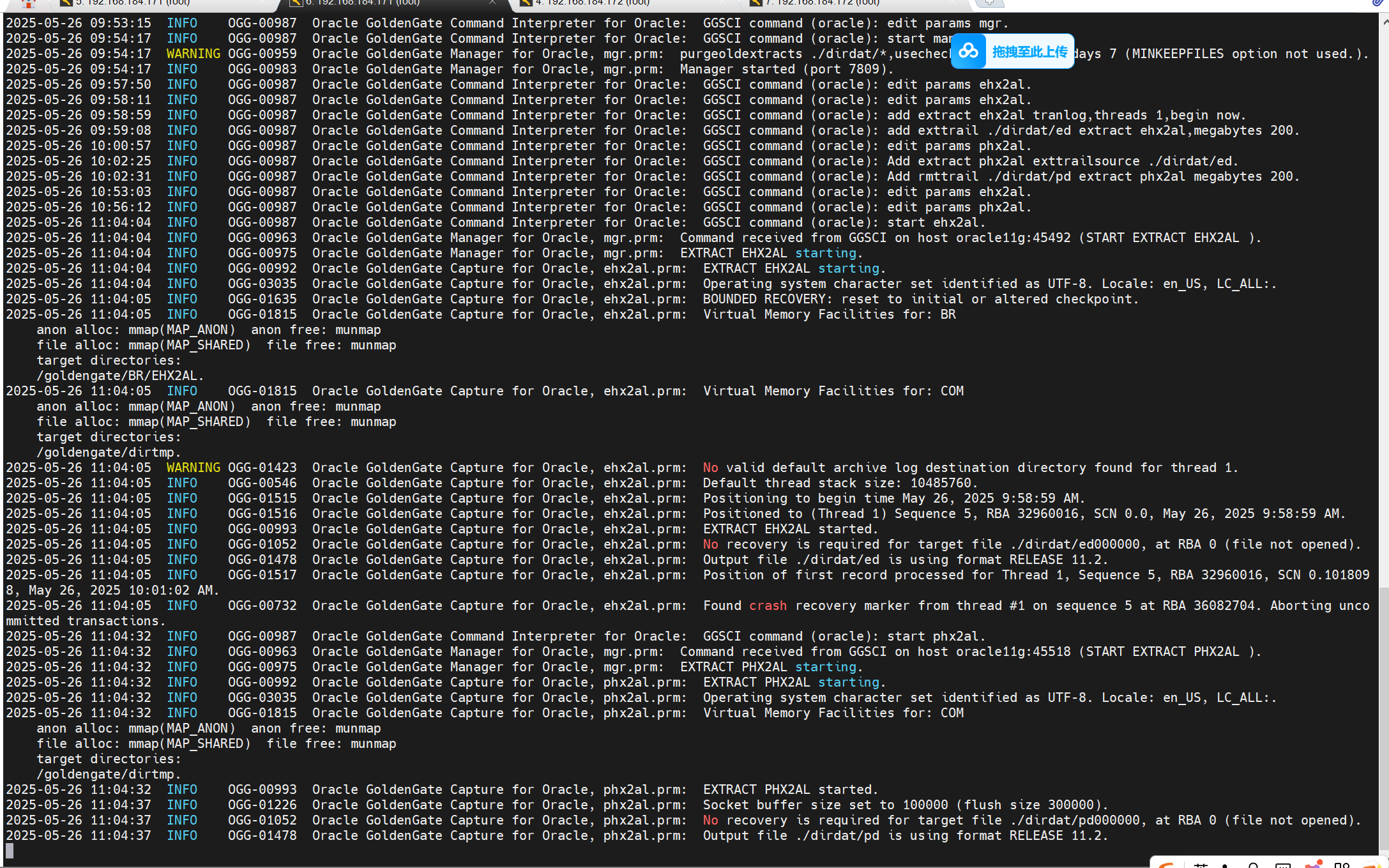The image size is (1389, 868).
Task: Close the tab 5 session
Action: pos(262,3)
